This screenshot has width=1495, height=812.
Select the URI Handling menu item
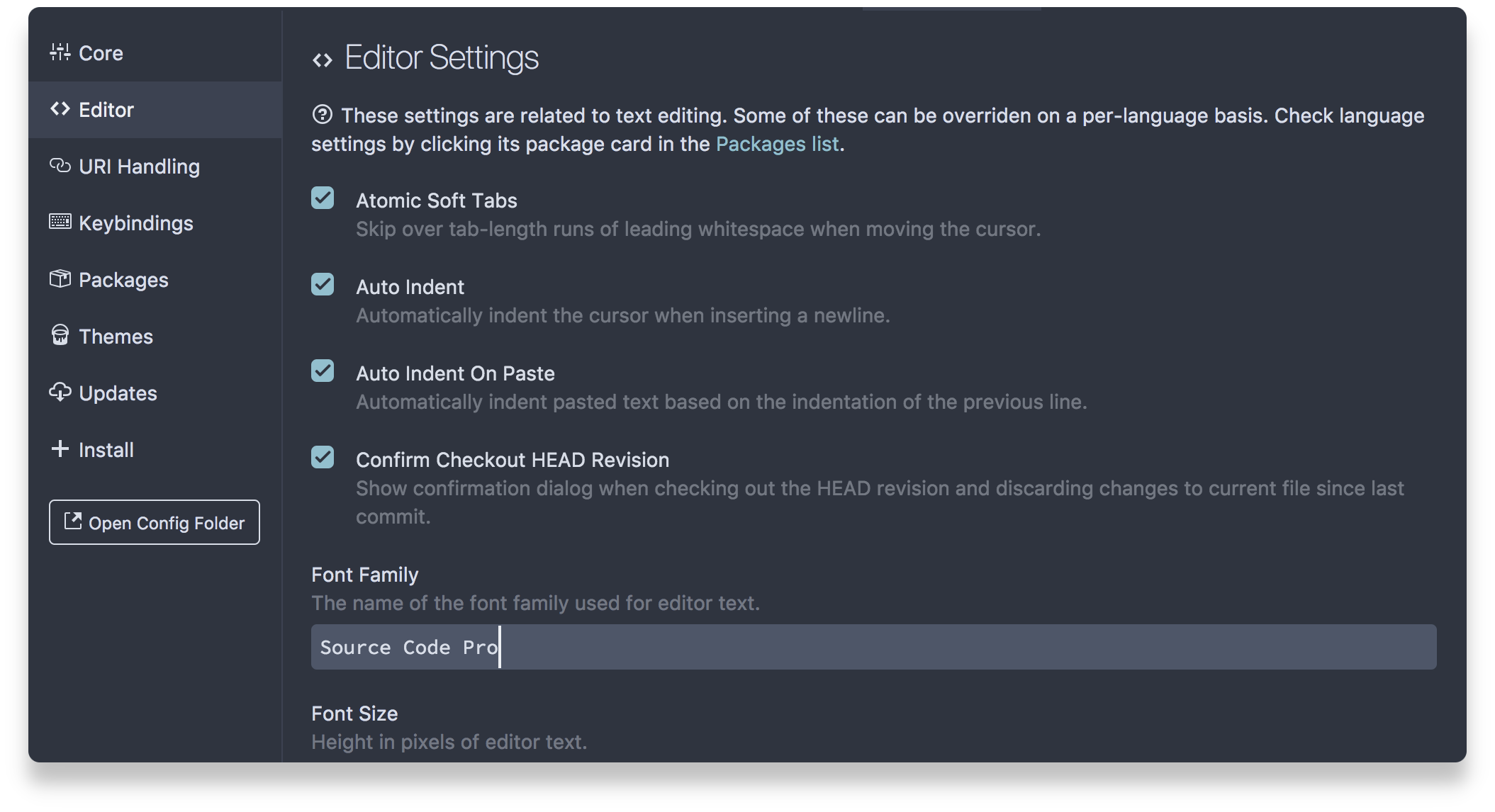pyautogui.click(x=139, y=167)
